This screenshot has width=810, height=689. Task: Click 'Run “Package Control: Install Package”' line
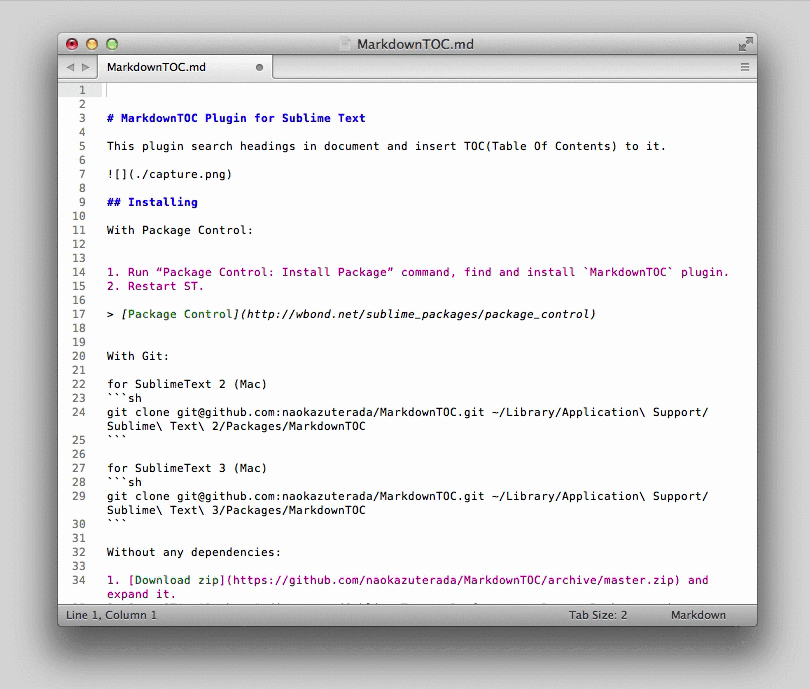[x=417, y=272]
